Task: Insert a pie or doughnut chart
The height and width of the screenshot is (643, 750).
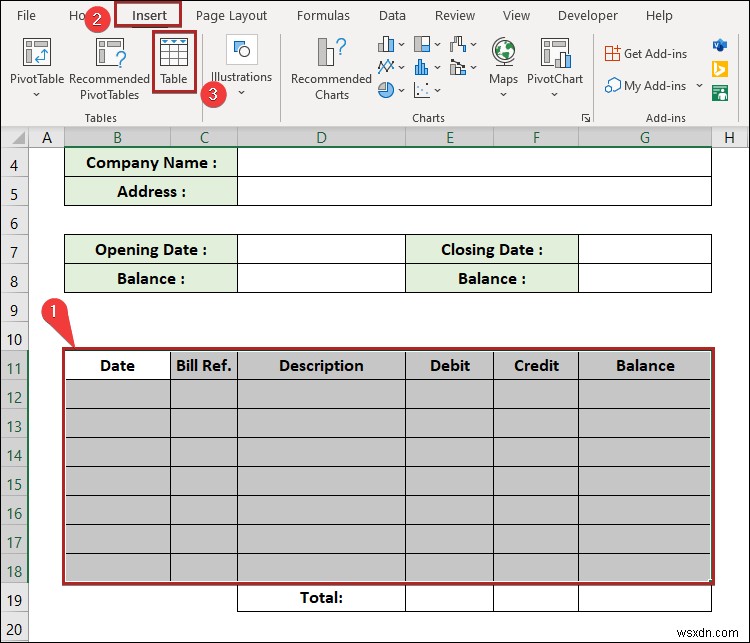Action: [x=386, y=89]
